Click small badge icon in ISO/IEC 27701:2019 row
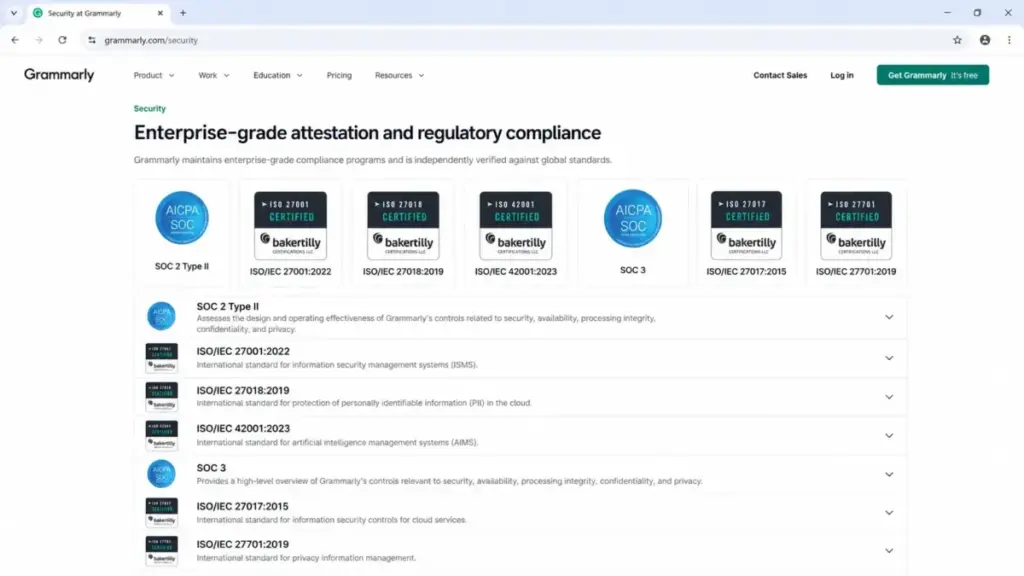 (161, 551)
